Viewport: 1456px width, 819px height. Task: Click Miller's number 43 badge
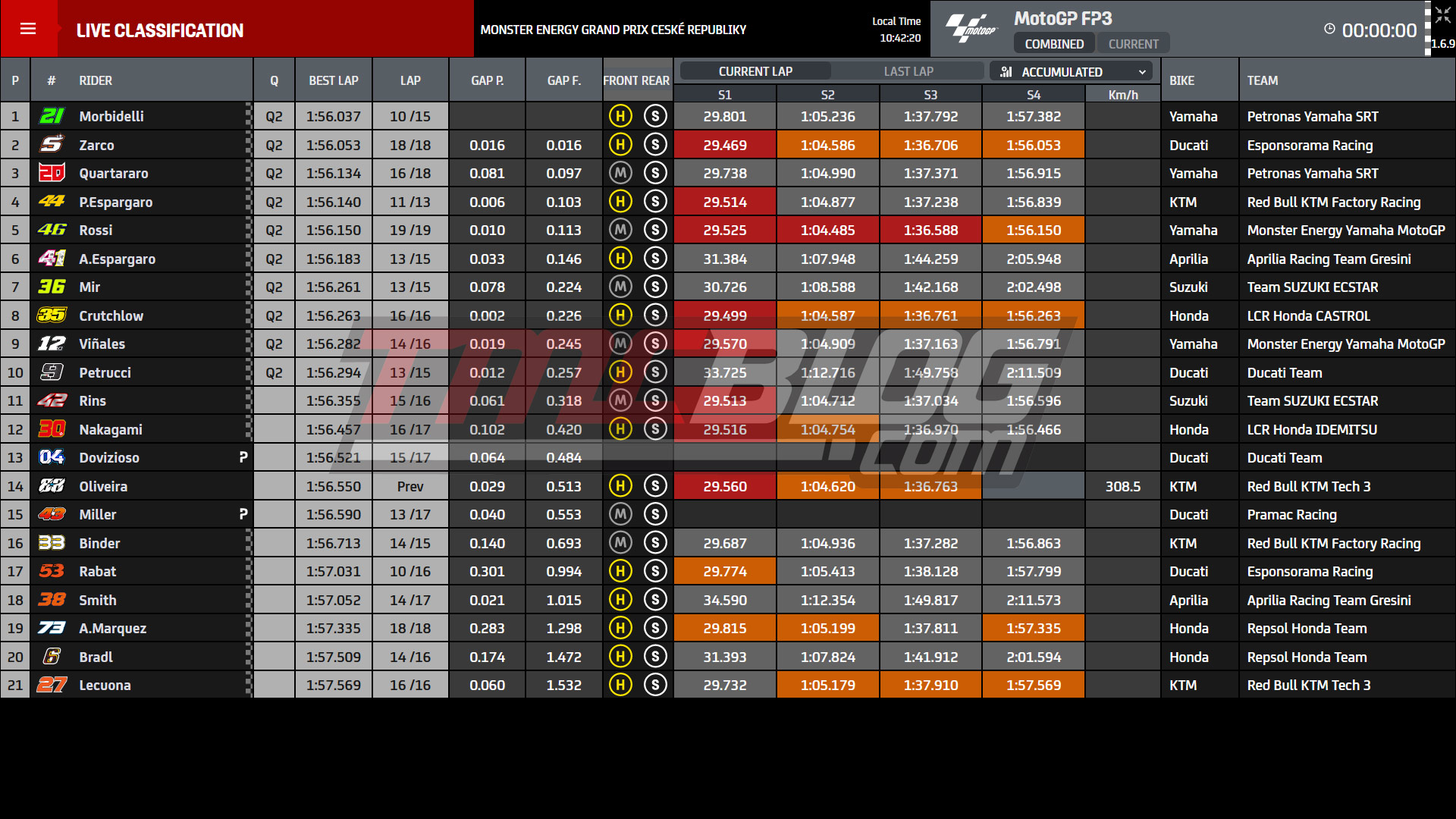click(x=52, y=514)
